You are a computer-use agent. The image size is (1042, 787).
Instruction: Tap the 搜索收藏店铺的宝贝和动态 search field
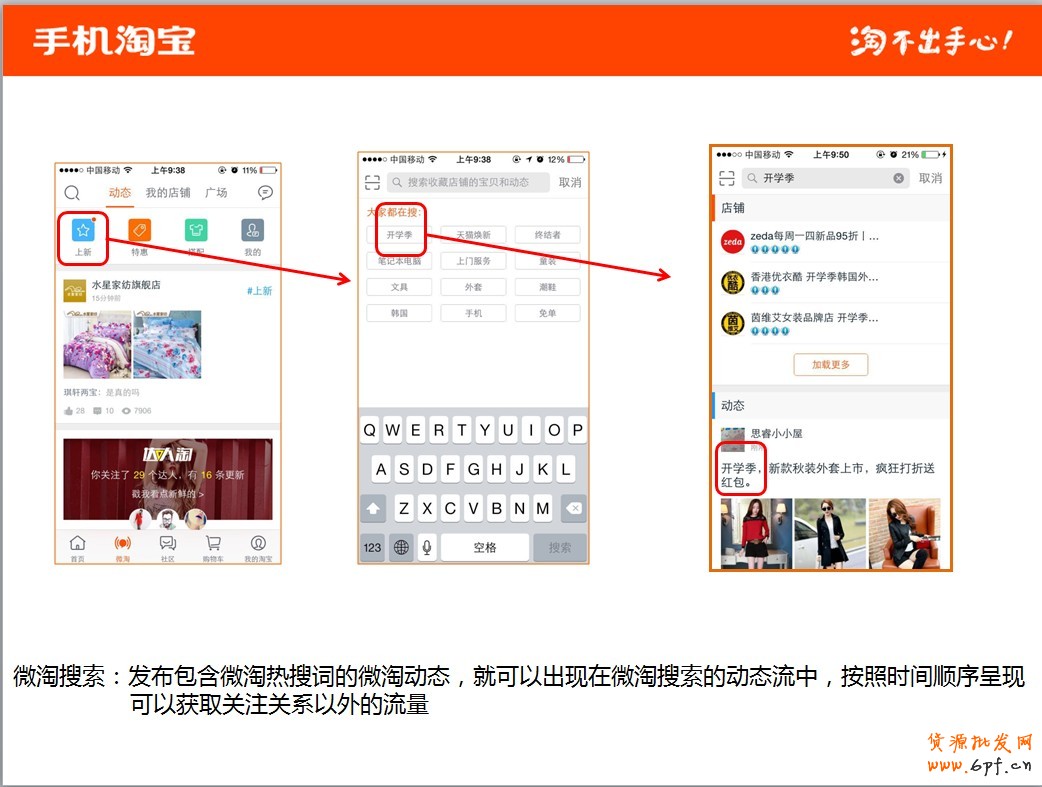click(x=468, y=183)
